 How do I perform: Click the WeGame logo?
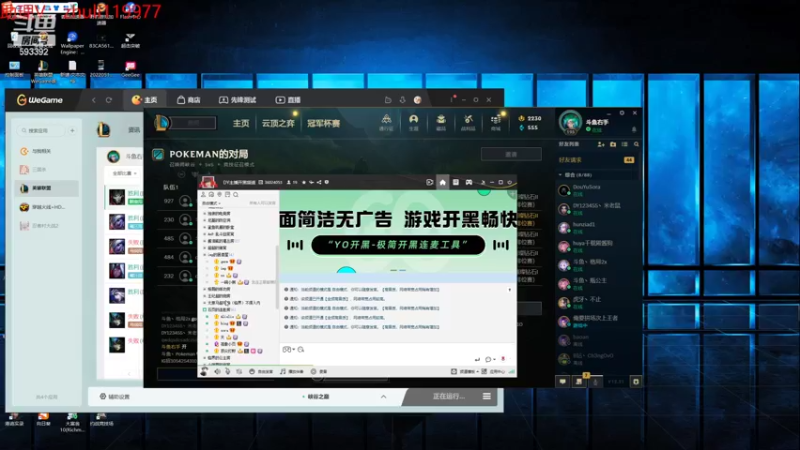tap(40, 100)
